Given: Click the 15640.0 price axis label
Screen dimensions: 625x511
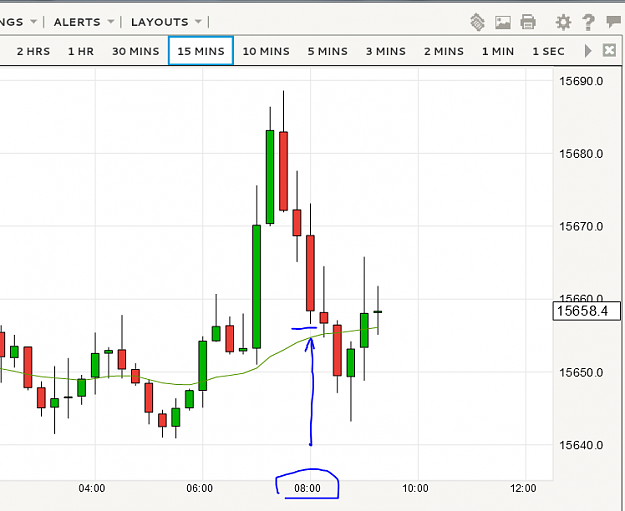Looking at the screenshot, I should (581, 445).
